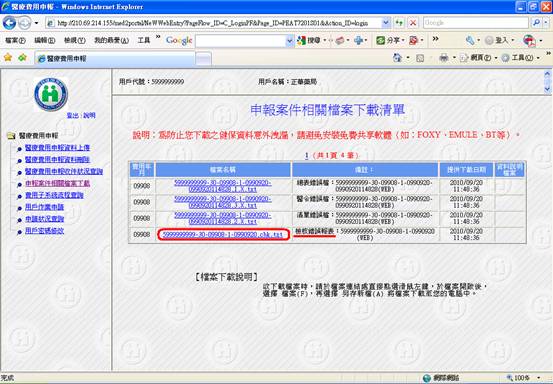Viewport: 553px width, 384px height.
Task: Click the Home icon in the command bar
Action: (x=397, y=58)
